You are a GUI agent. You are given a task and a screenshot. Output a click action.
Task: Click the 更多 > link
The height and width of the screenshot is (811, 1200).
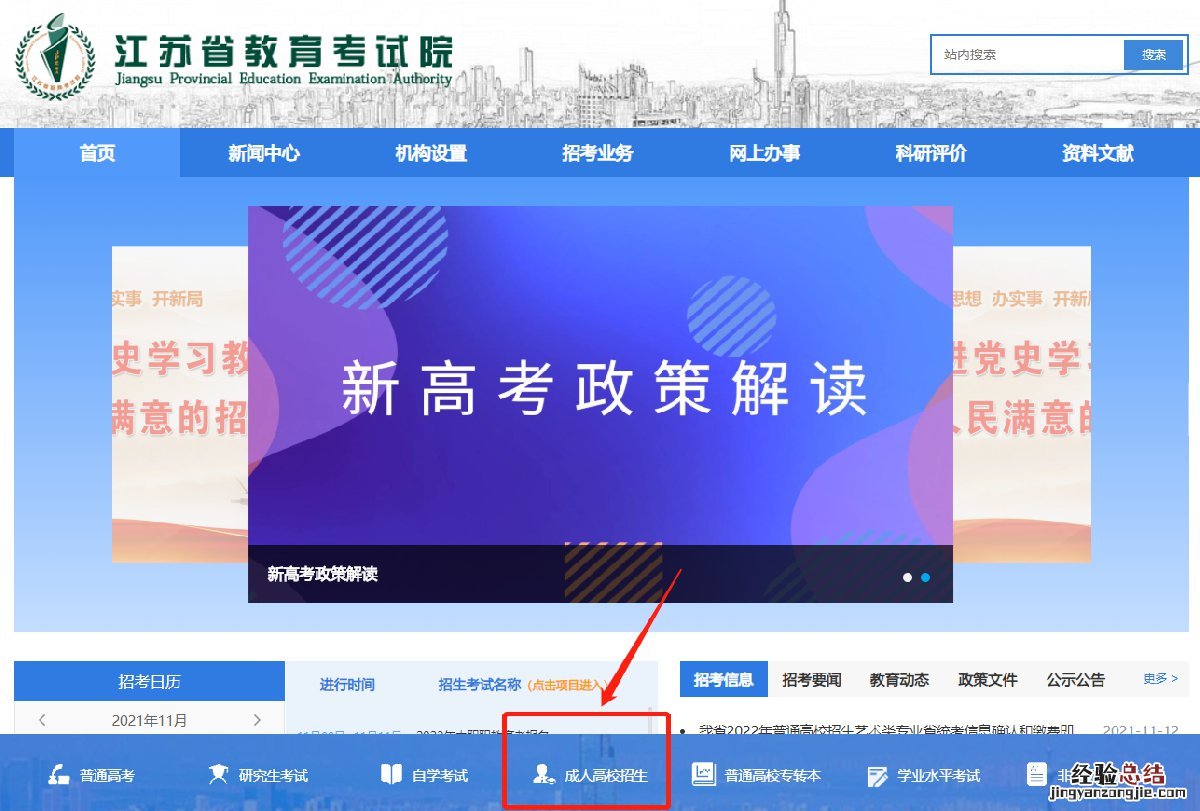[x=1160, y=679]
